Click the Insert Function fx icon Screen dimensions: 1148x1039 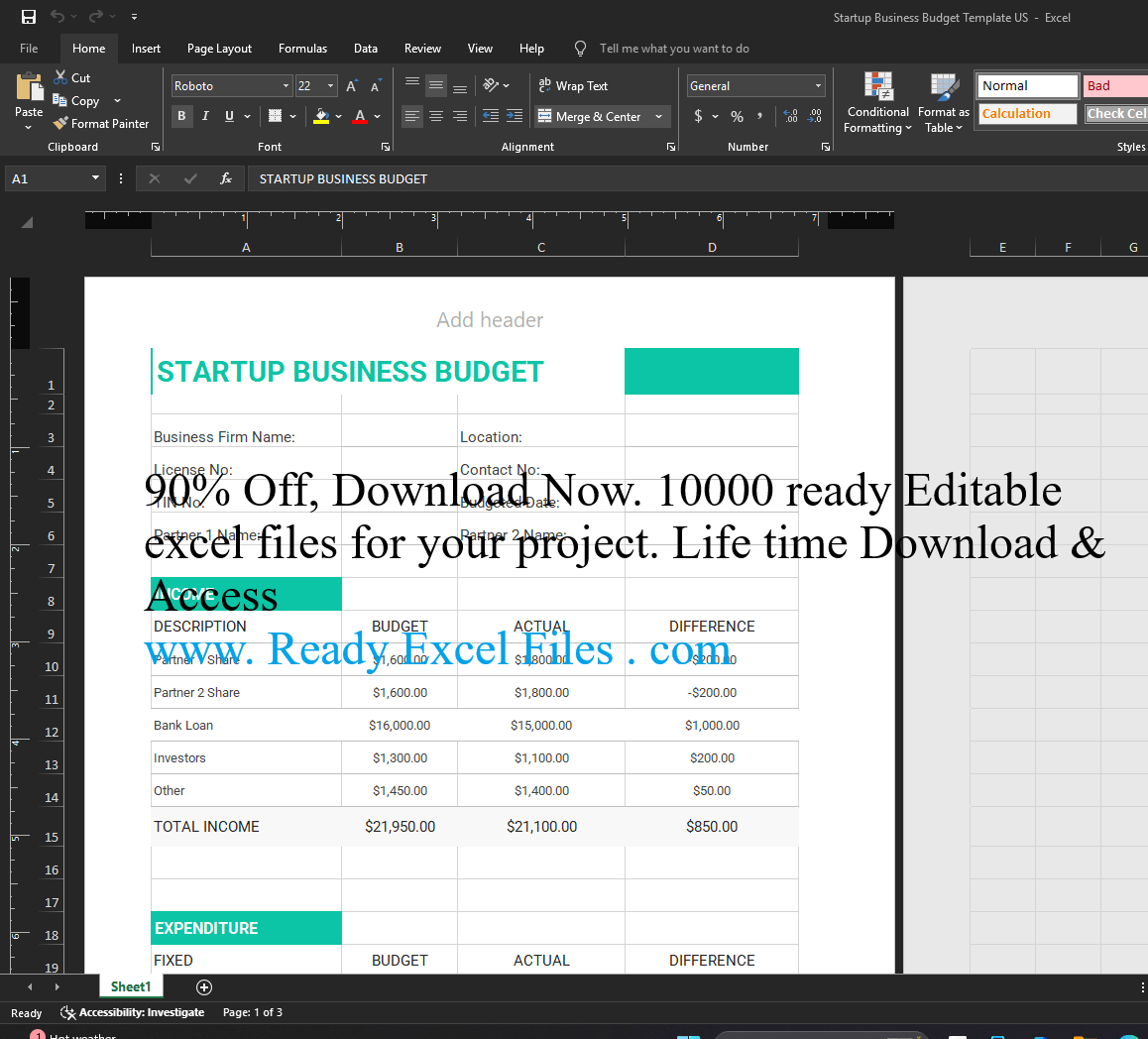pos(226,178)
